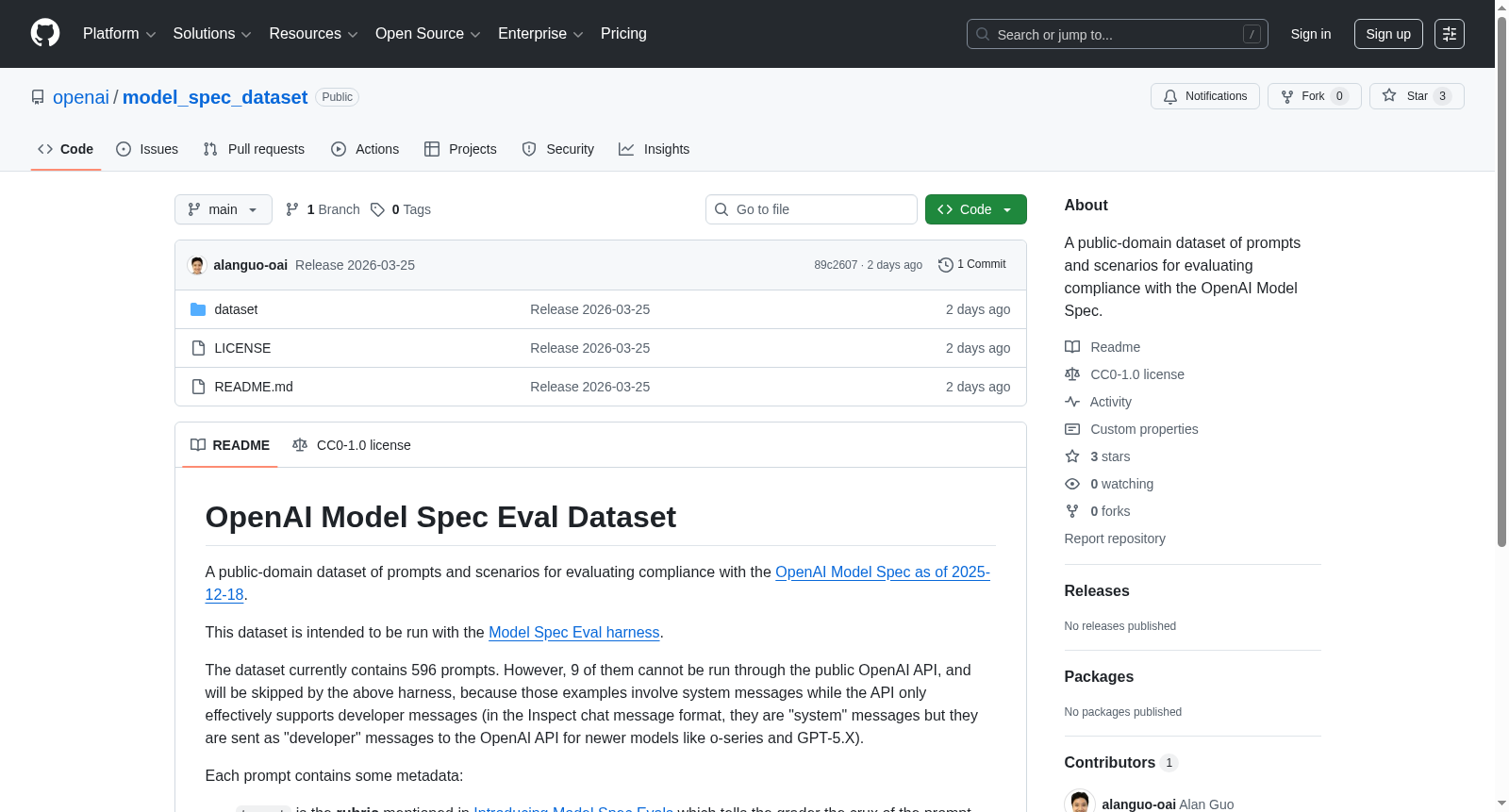Expand the Solutions menu
This screenshot has height=812, width=1509.
212,34
